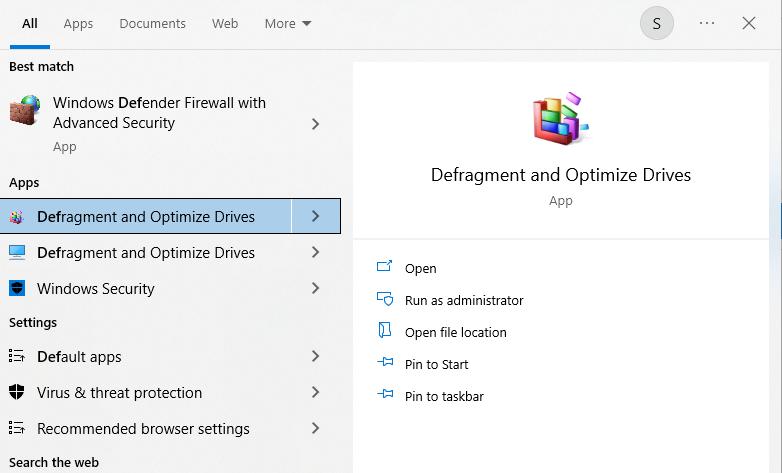782x473 pixels.
Task: Click the Virus & threat protection shield icon
Action: pyautogui.click(x=17, y=393)
